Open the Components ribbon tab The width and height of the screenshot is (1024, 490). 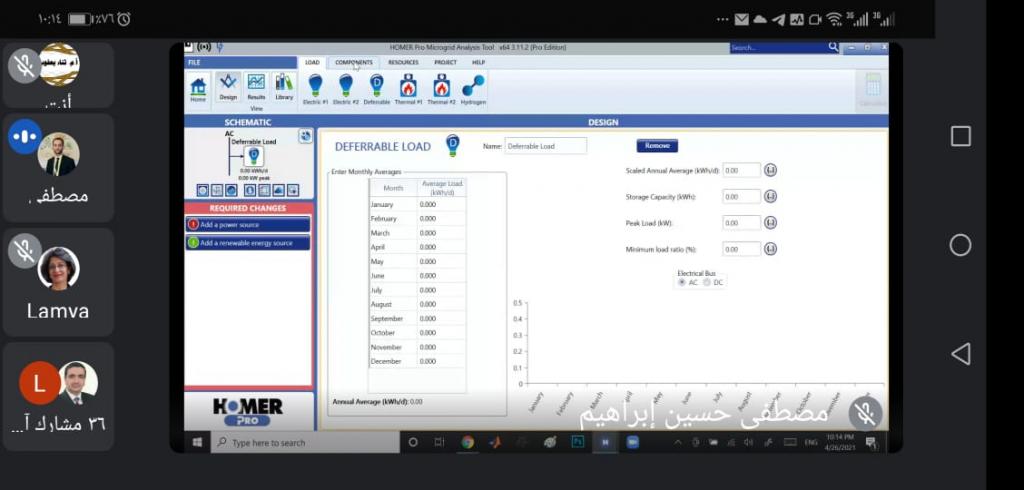354,62
